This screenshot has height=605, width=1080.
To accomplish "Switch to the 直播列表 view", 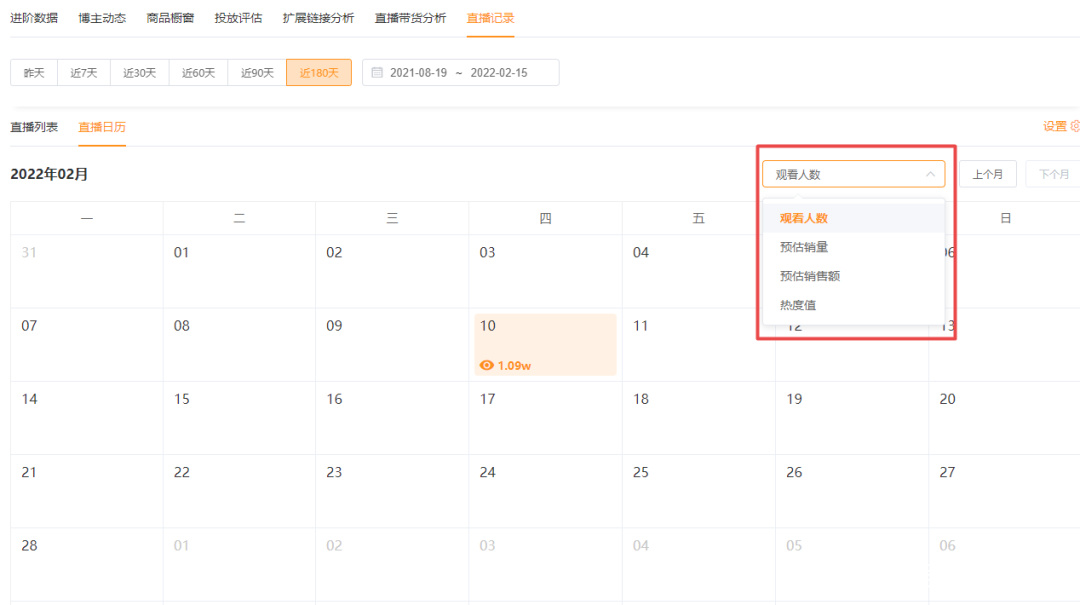I will pos(34,127).
